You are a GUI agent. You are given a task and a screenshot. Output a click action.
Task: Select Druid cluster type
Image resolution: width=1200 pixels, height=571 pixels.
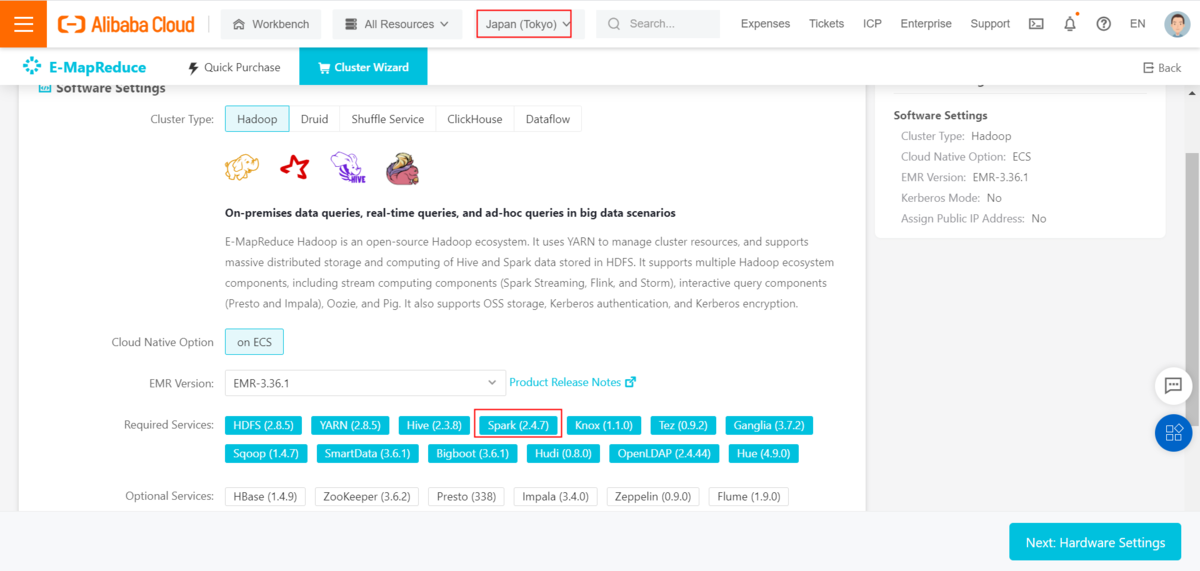(314, 119)
